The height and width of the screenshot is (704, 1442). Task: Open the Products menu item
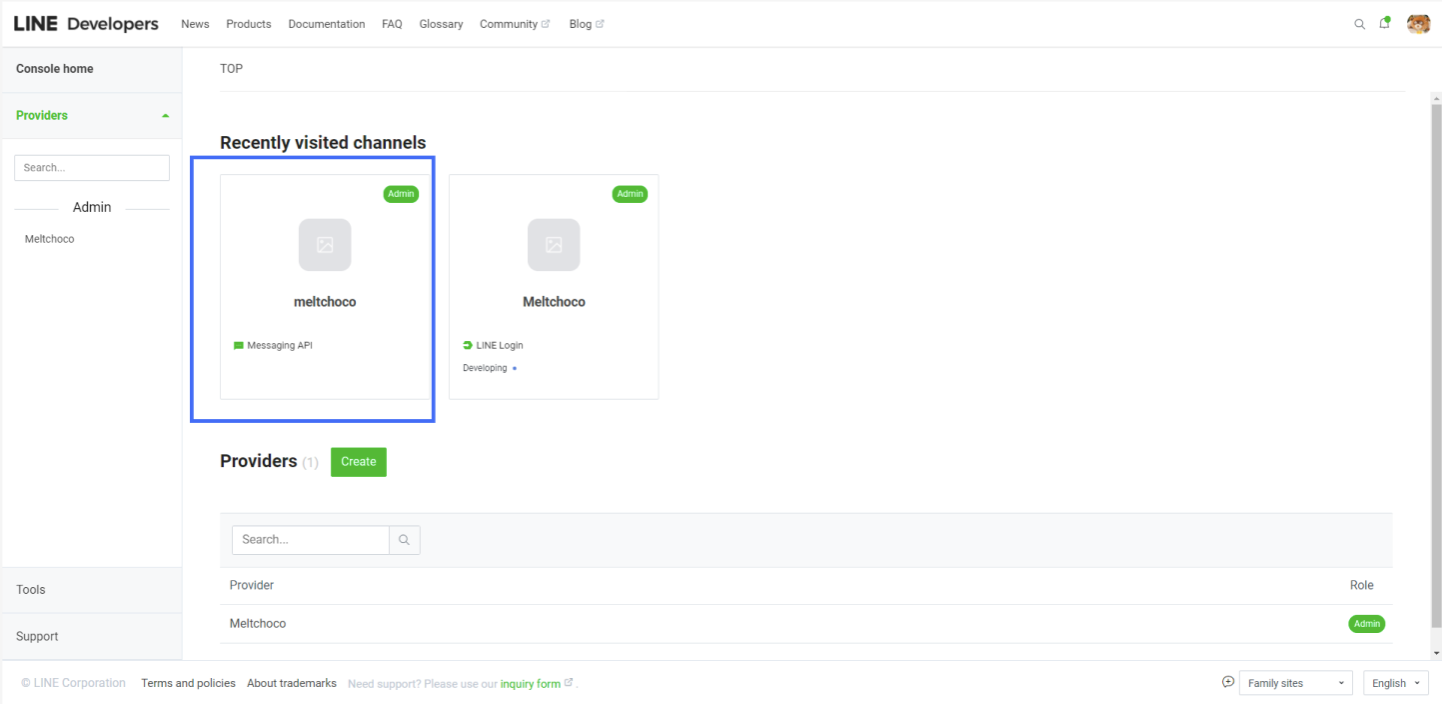point(249,24)
